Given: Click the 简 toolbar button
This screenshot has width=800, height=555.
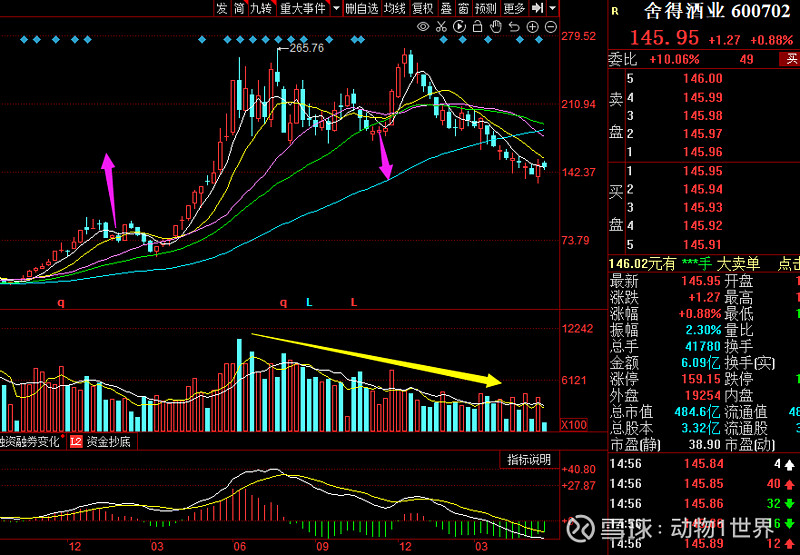Looking at the screenshot, I should 239,8.
